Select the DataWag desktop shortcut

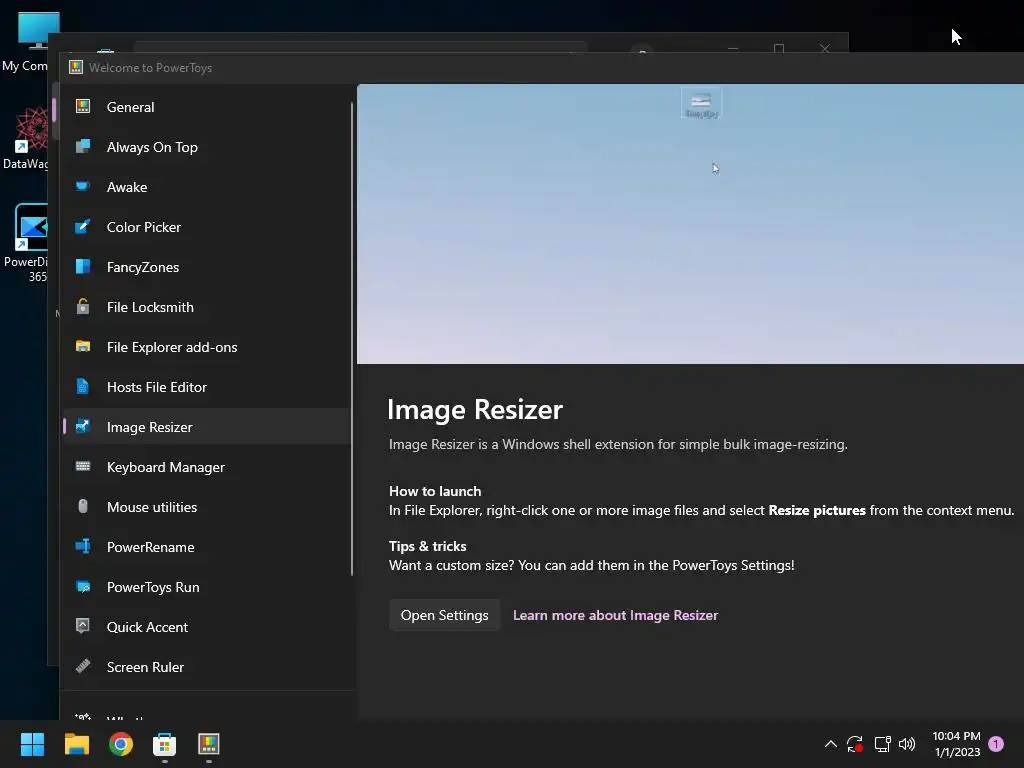point(25,138)
